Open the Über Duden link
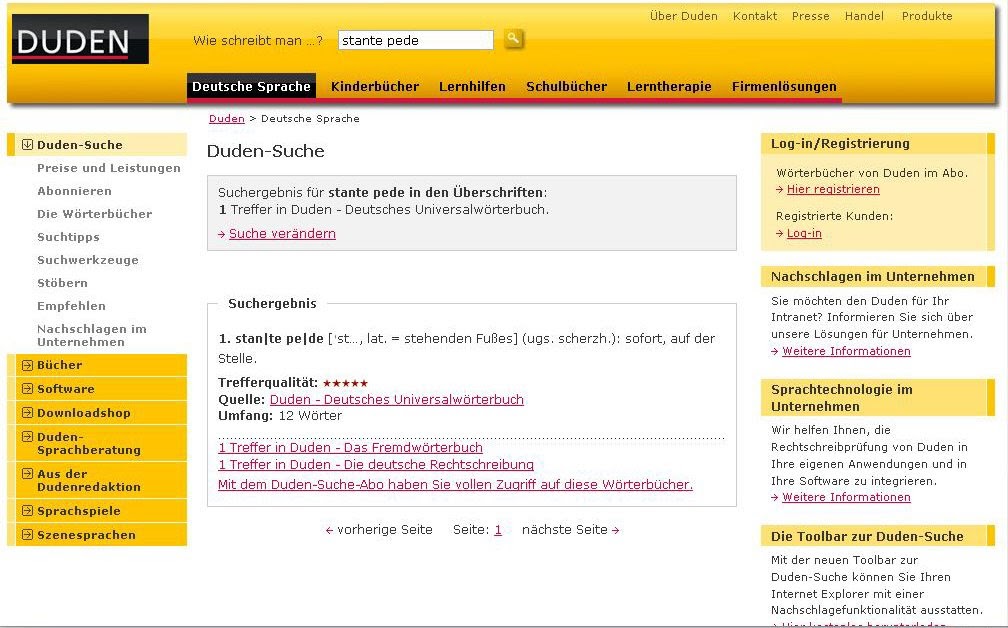Viewport: 1008px width, 628px height. click(683, 16)
